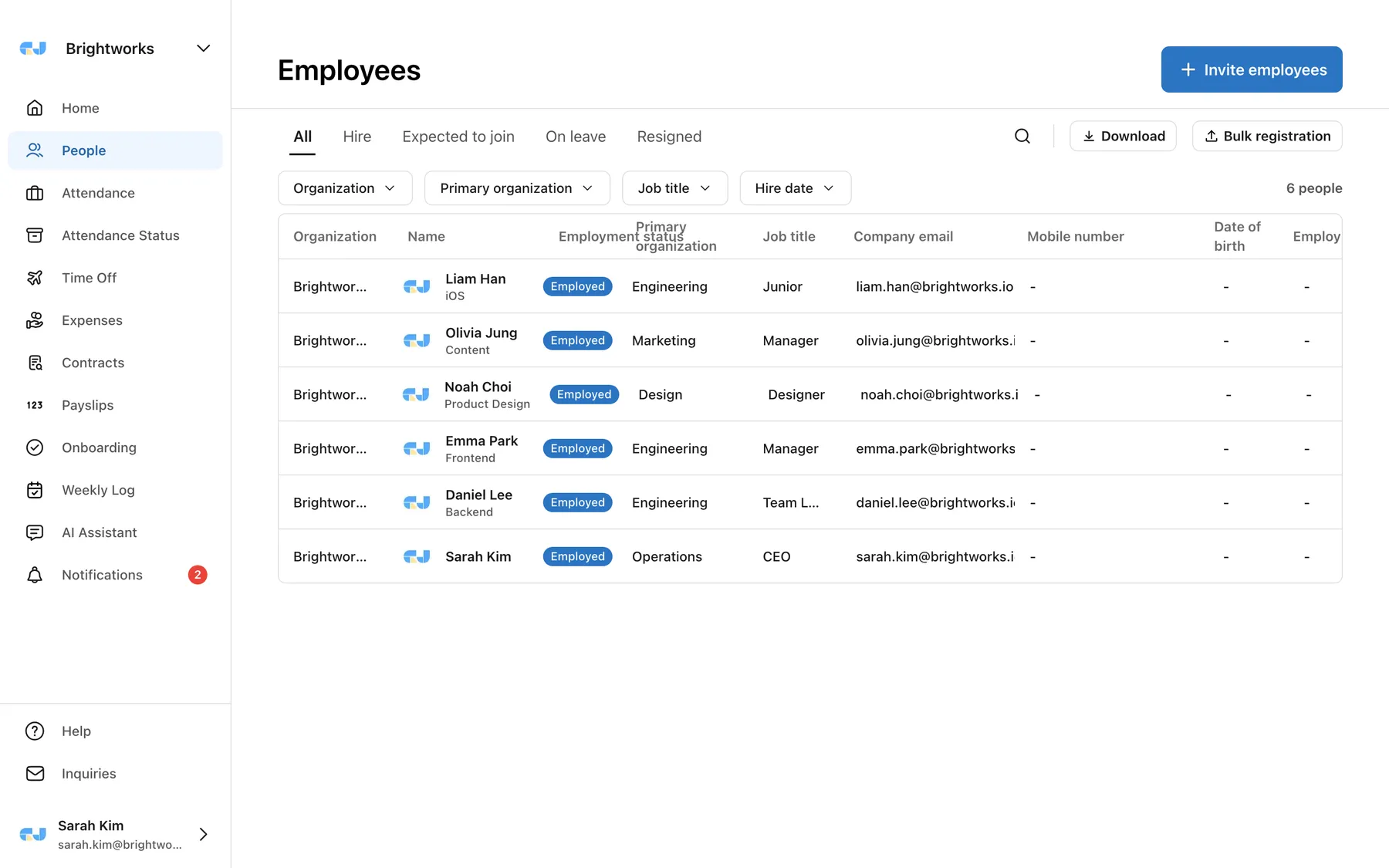Switch to the Hire tab
Image resolution: width=1389 pixels, height=868 pixels.
point(357,137)
